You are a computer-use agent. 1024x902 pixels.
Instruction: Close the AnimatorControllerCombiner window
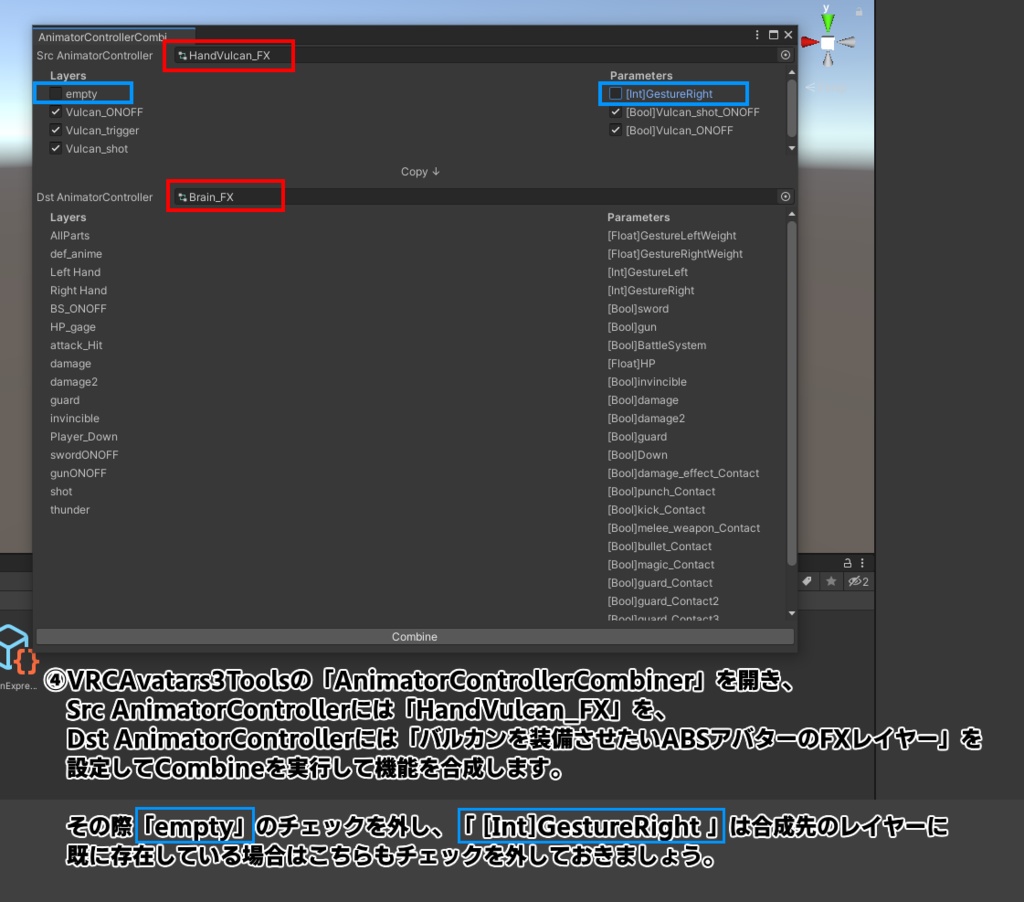coord(788,35)
